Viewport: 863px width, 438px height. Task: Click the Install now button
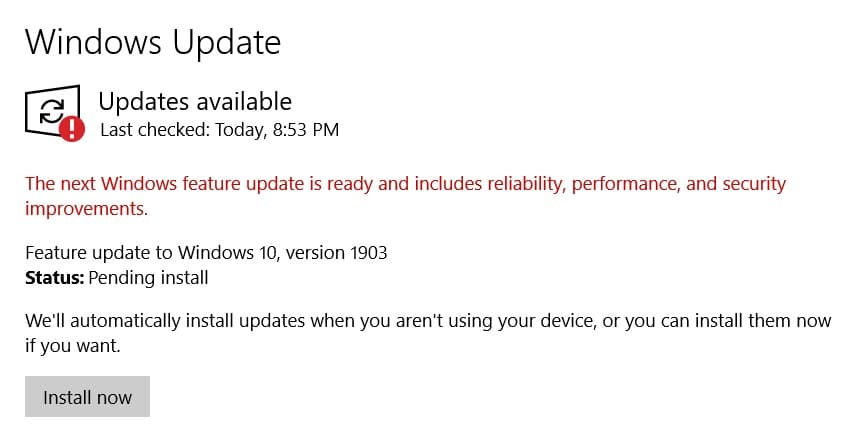pos(87,397)
